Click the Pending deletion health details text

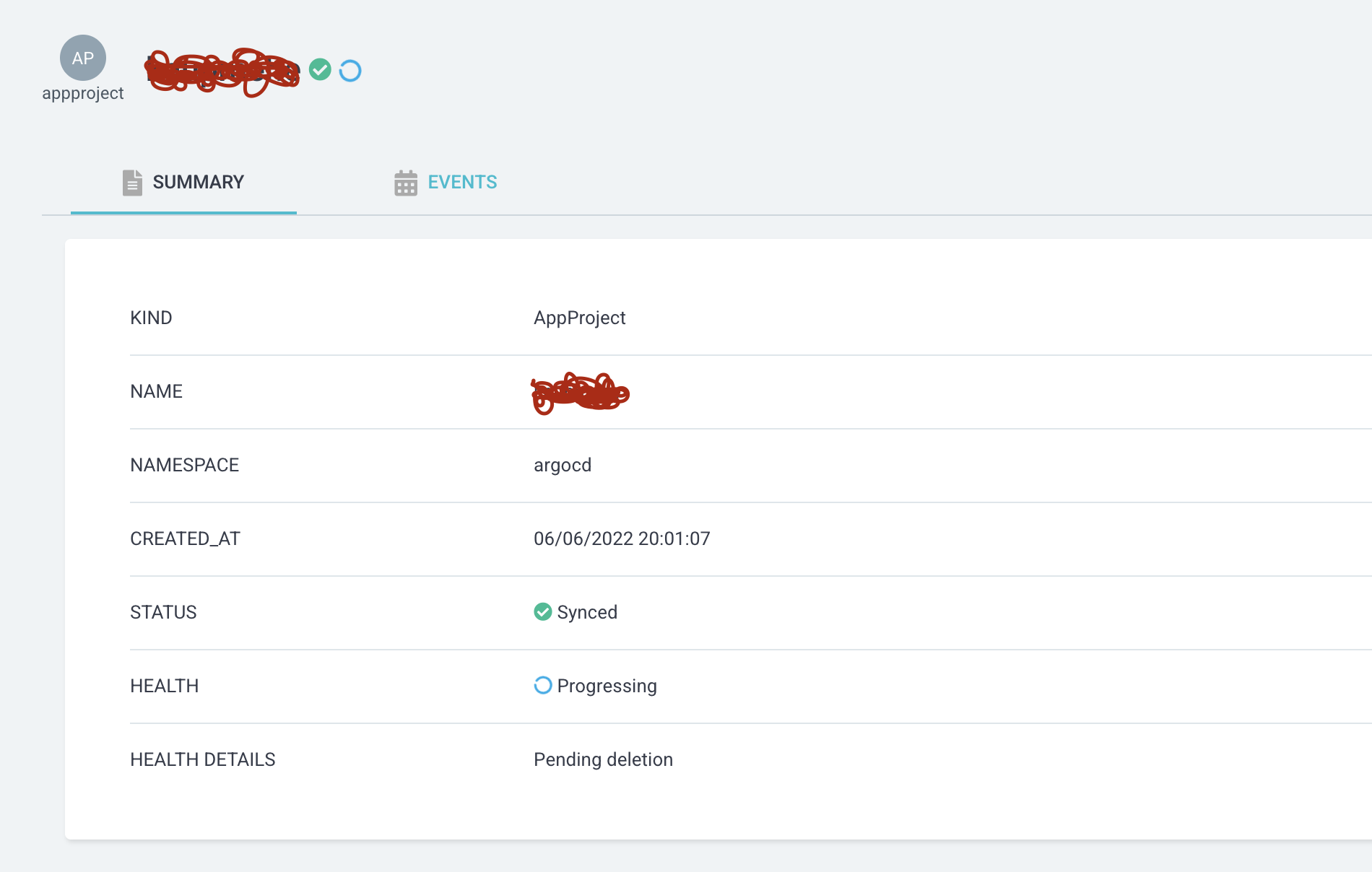tap(602, 759)
